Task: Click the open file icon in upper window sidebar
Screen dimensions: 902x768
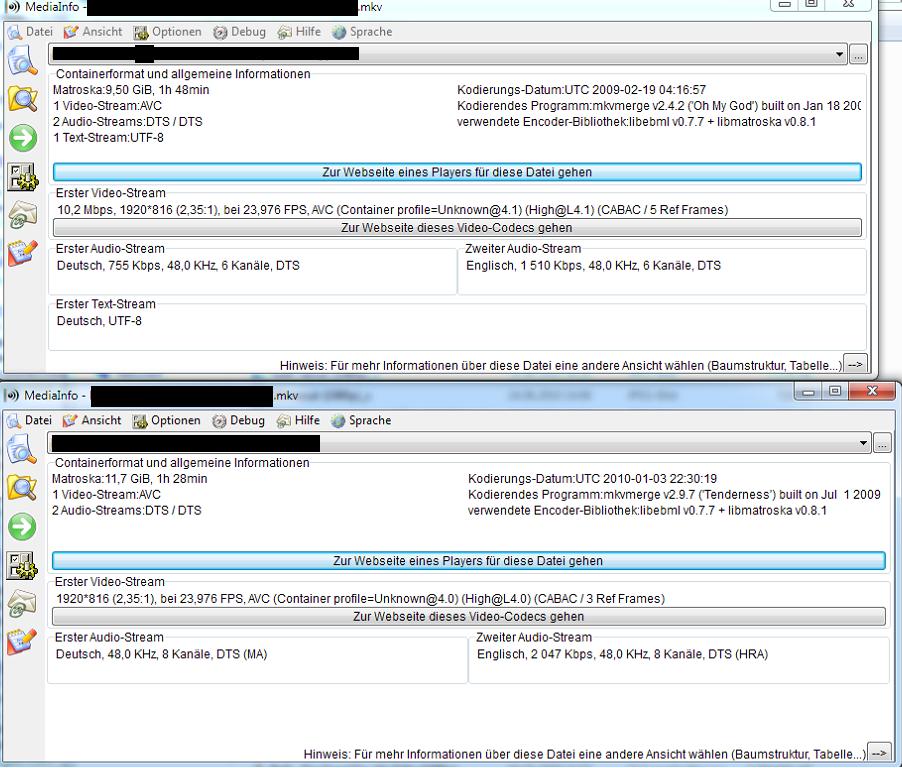Action: click(x=22, y=61)
